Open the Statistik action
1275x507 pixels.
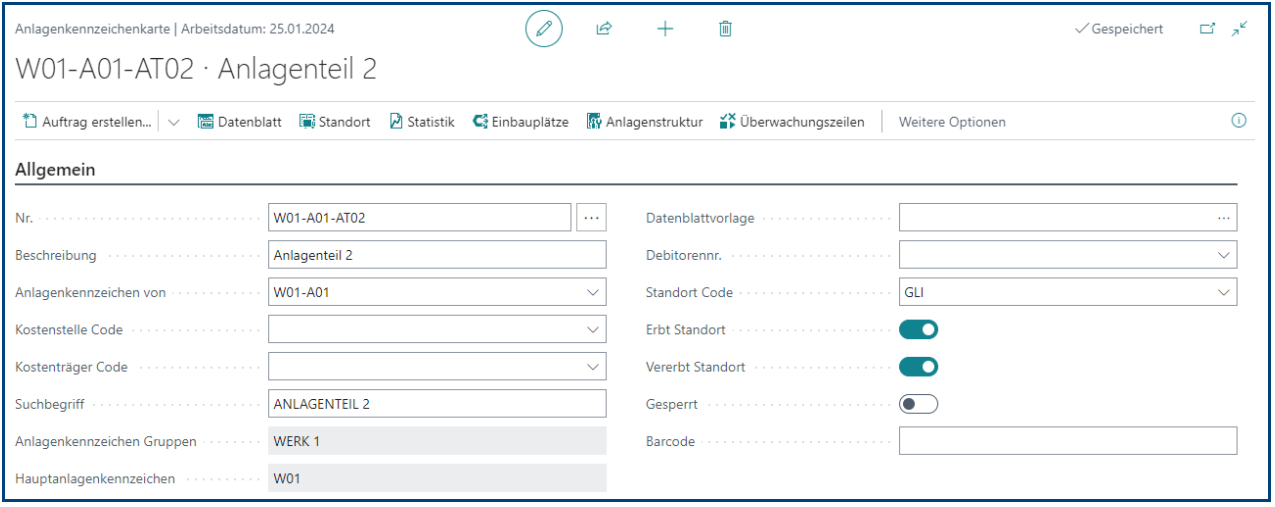pos(421,122)
